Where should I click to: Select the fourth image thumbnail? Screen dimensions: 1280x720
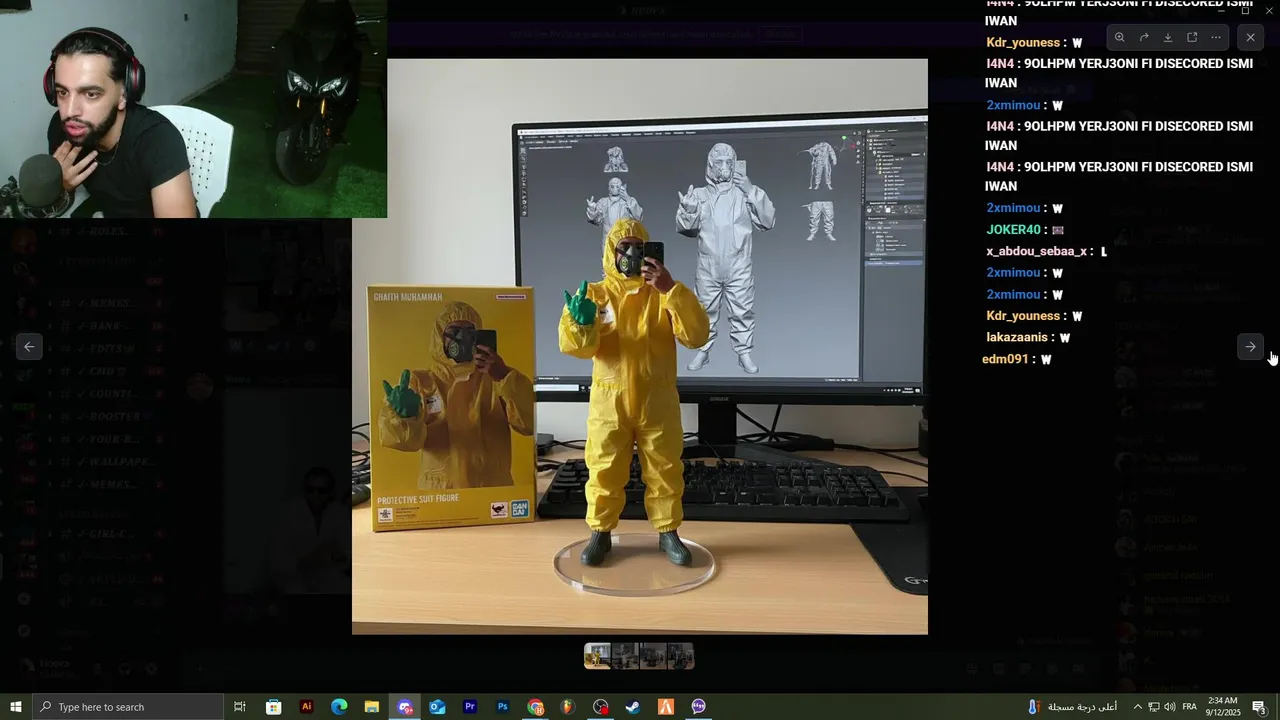(x=681, y=656)
